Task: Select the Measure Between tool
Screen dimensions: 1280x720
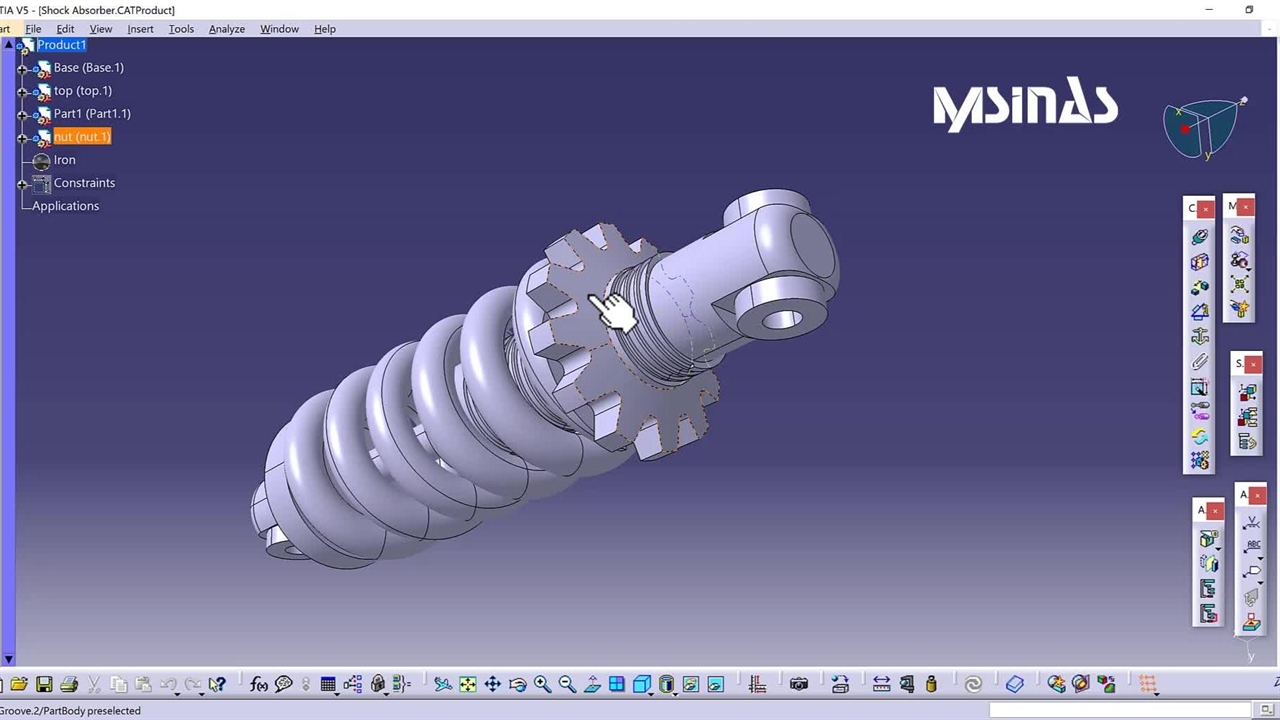Action: tap(881, 684)
